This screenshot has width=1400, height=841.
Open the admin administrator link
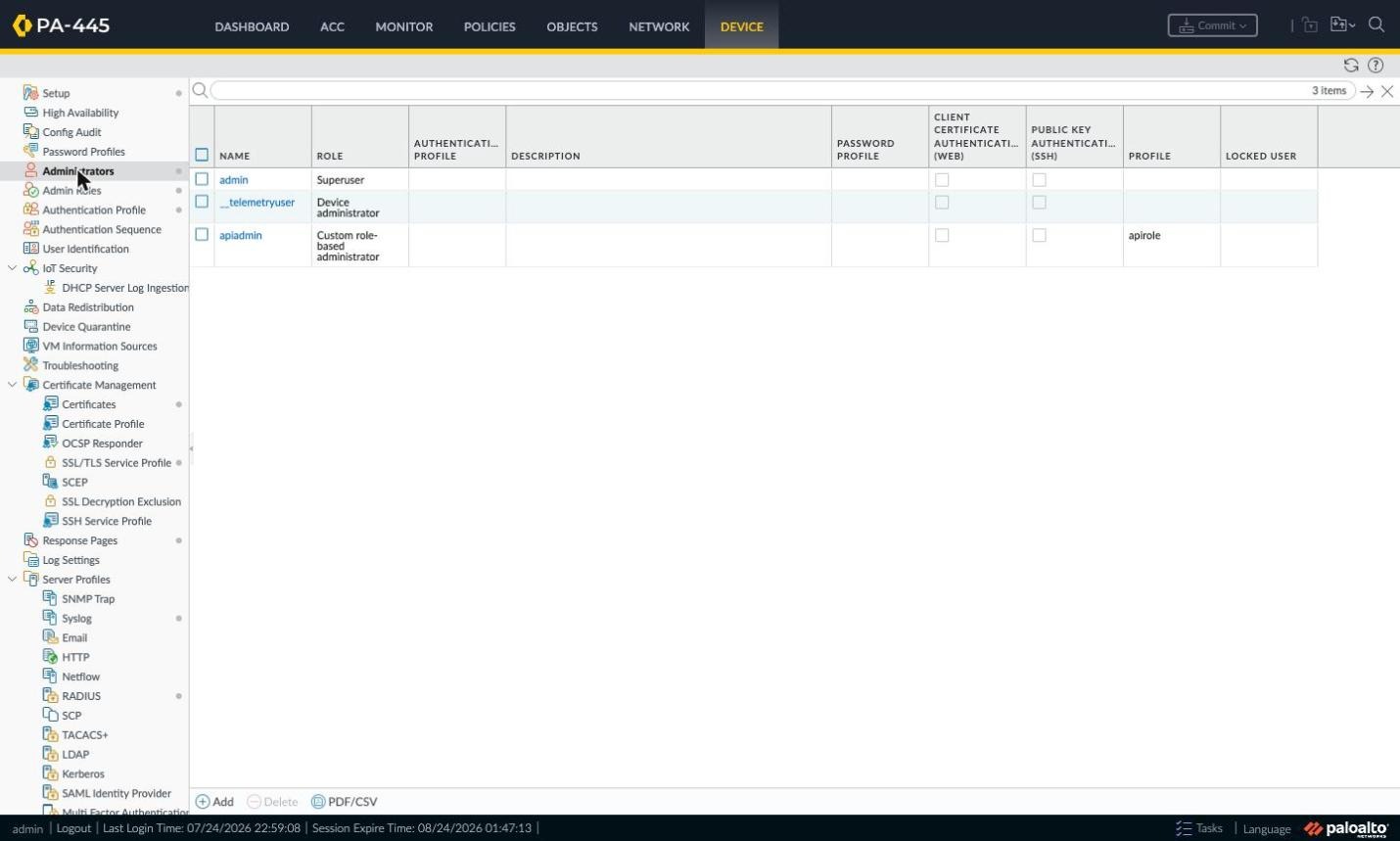click(233, 180)
